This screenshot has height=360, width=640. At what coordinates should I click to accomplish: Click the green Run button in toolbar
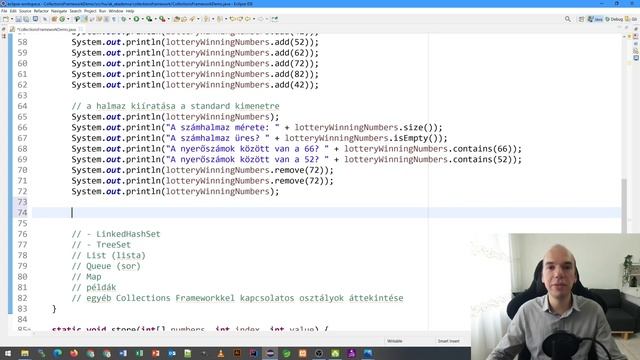136,19
